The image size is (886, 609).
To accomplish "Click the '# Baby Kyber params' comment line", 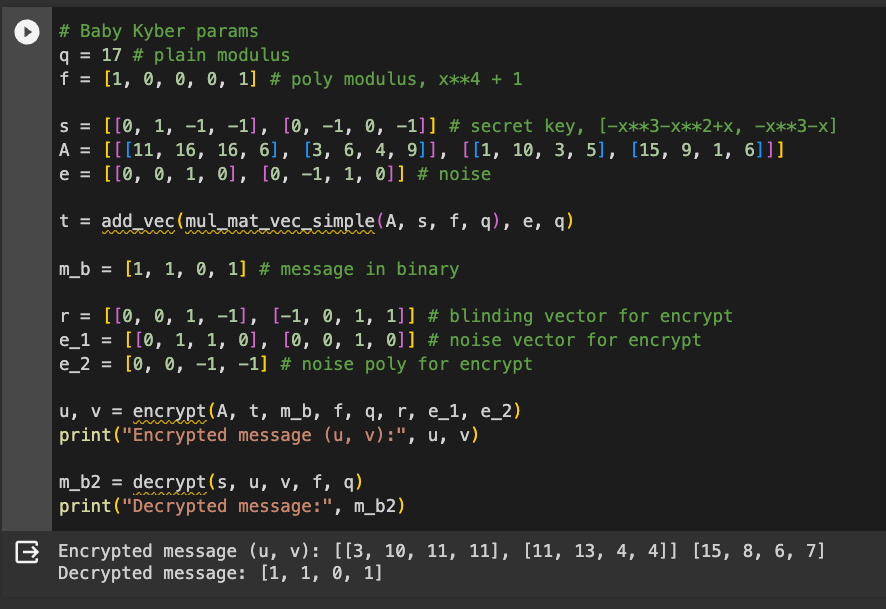I will (158, 31).
